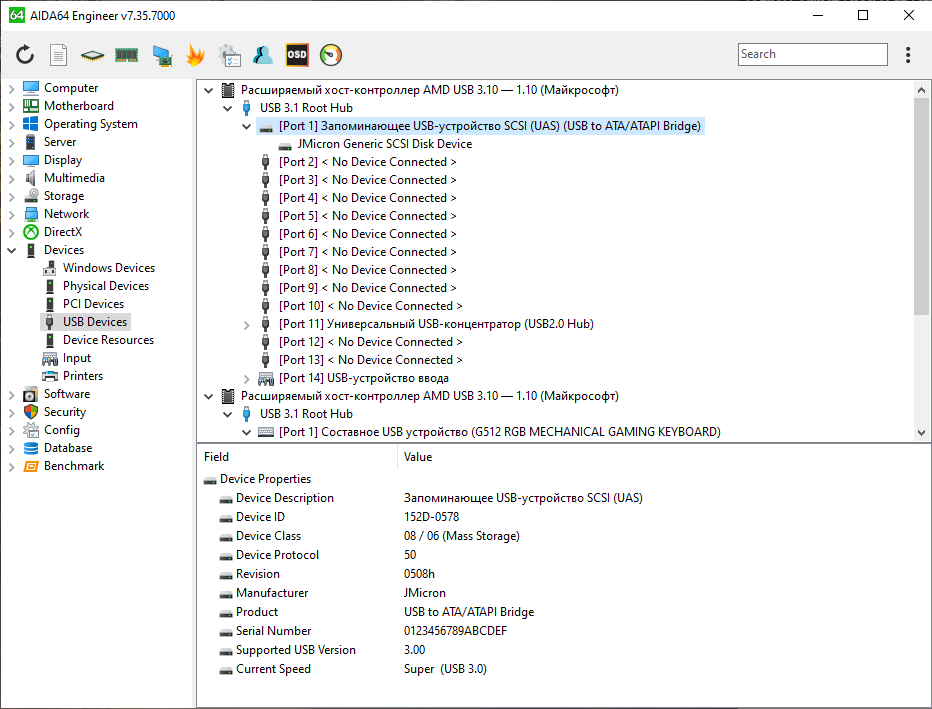
Task: Expand the Storage tree node
Action: 11,196
